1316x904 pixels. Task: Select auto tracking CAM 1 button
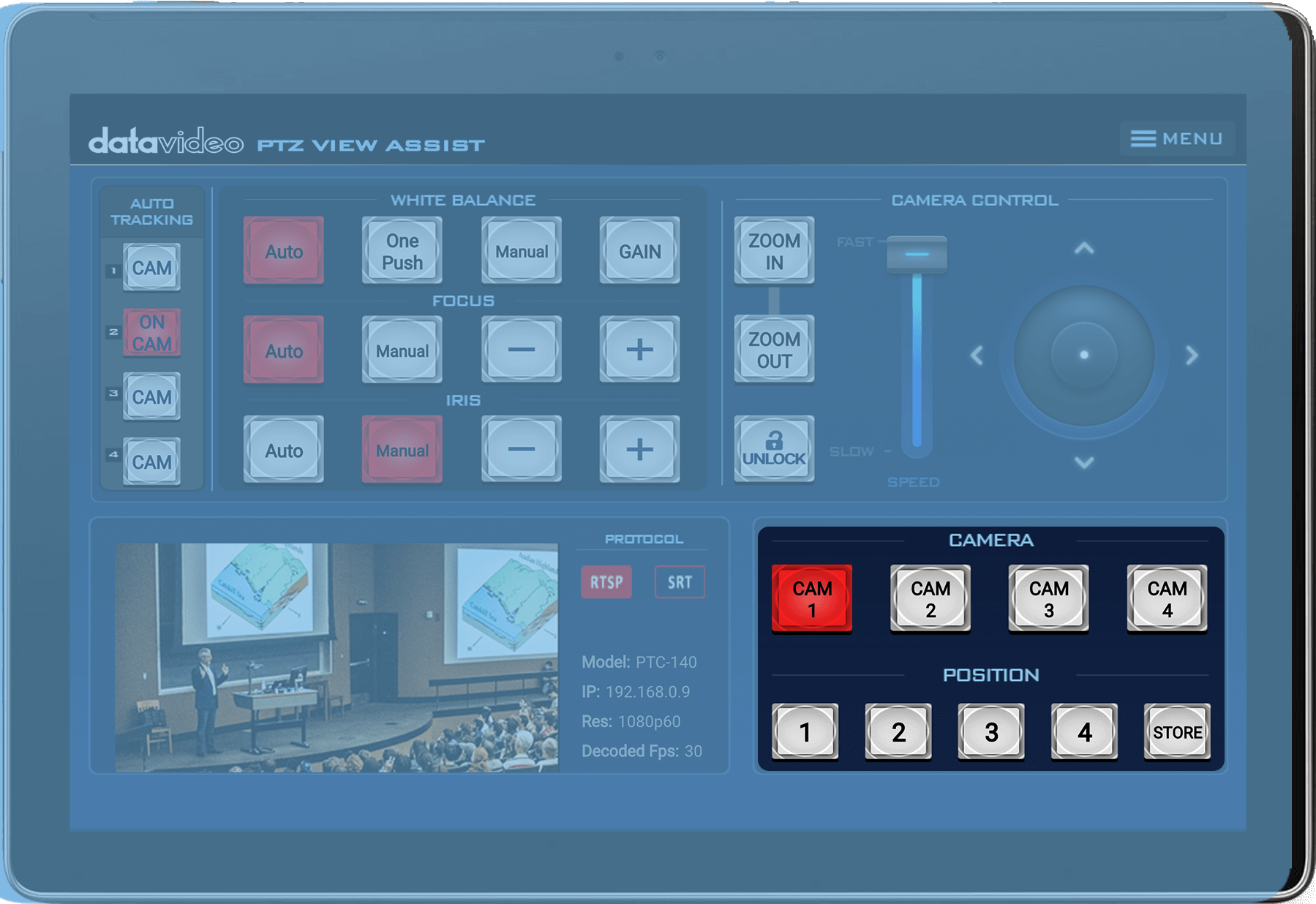click(x=151, y=268)
